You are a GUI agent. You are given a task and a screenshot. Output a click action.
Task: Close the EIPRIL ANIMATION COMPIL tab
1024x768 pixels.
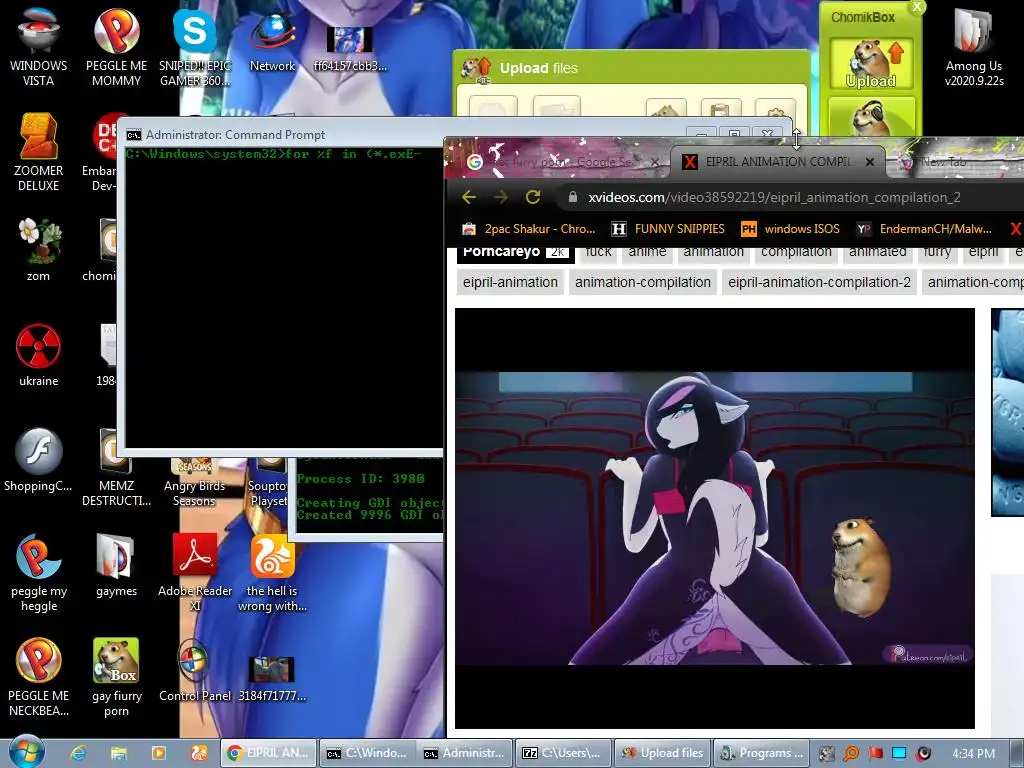pyautogui.click(x=870, y=162)
